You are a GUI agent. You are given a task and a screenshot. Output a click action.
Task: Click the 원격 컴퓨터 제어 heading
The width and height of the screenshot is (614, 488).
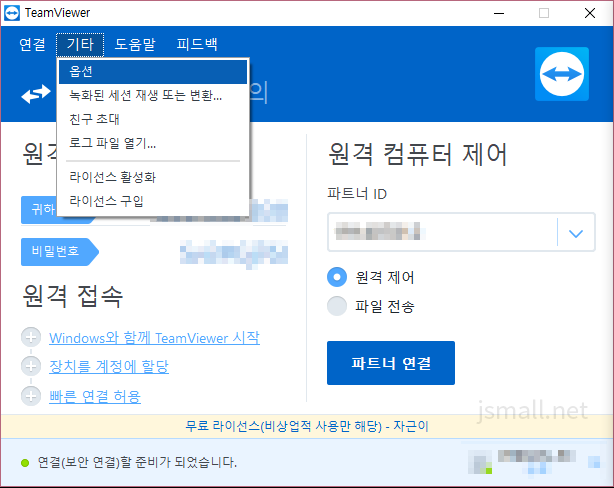418,154
